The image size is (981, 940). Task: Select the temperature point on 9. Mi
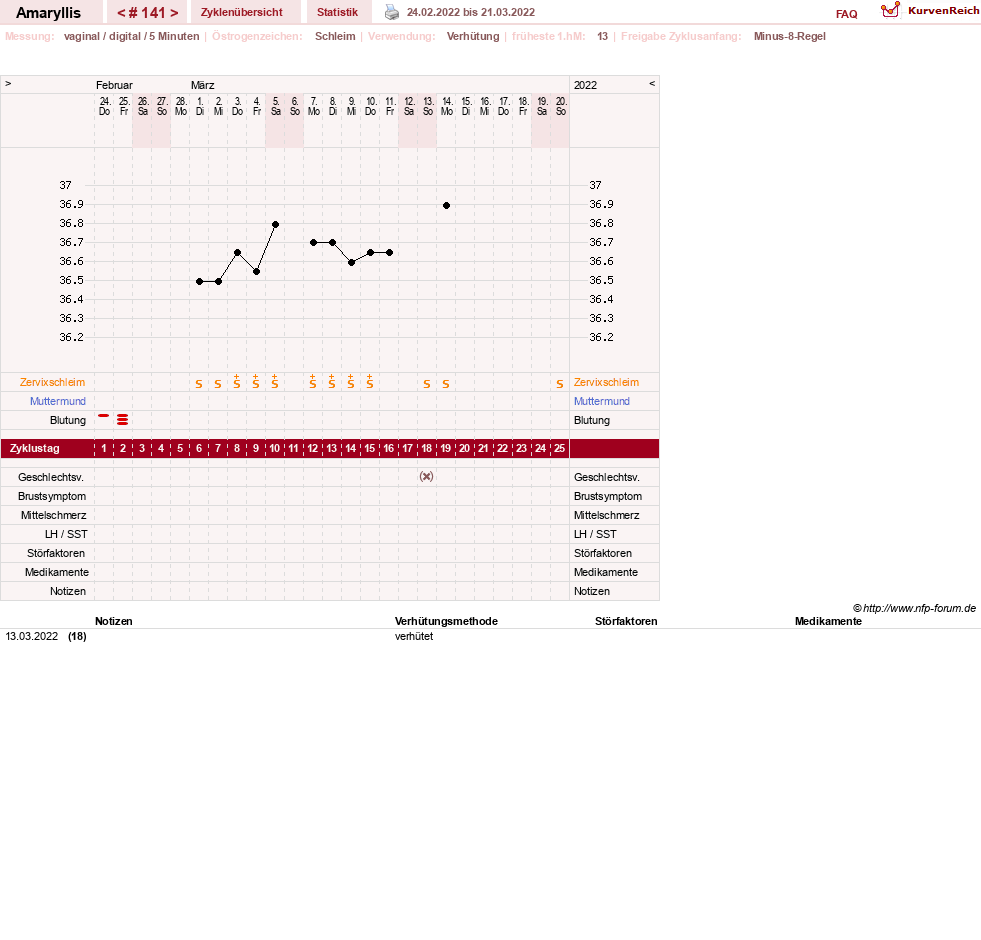click(x=352, y=263)
